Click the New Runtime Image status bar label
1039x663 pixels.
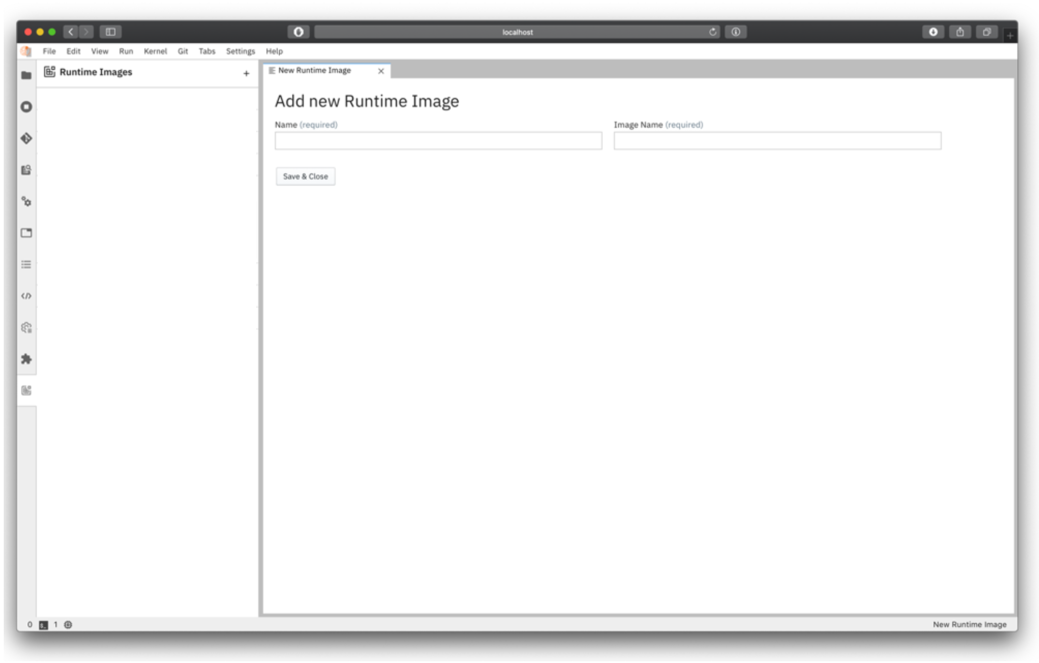(968, 622)
